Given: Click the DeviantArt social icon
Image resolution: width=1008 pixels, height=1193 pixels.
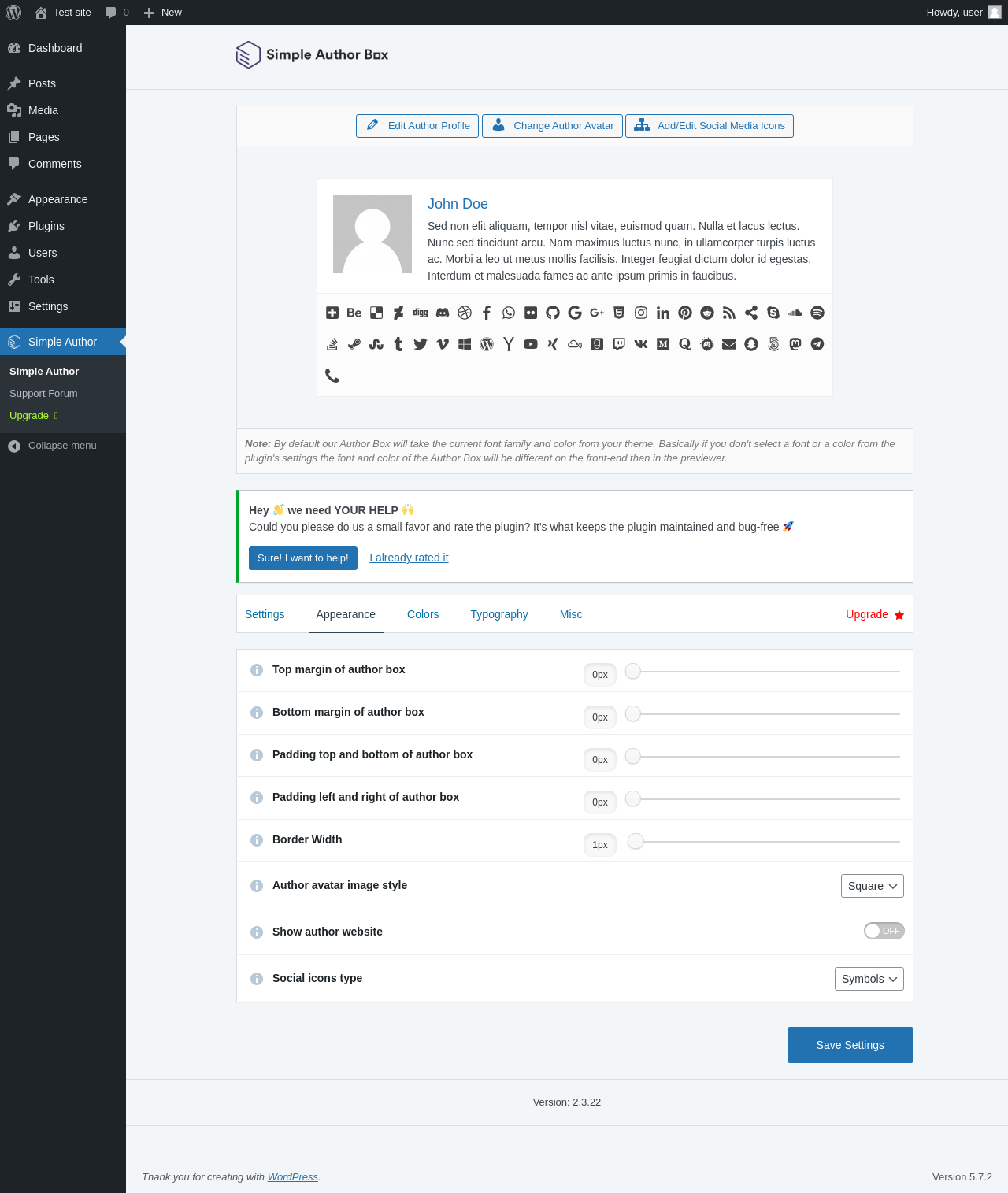Looking at the screenshot, I should pyautogui.click(x=398, y=313).
